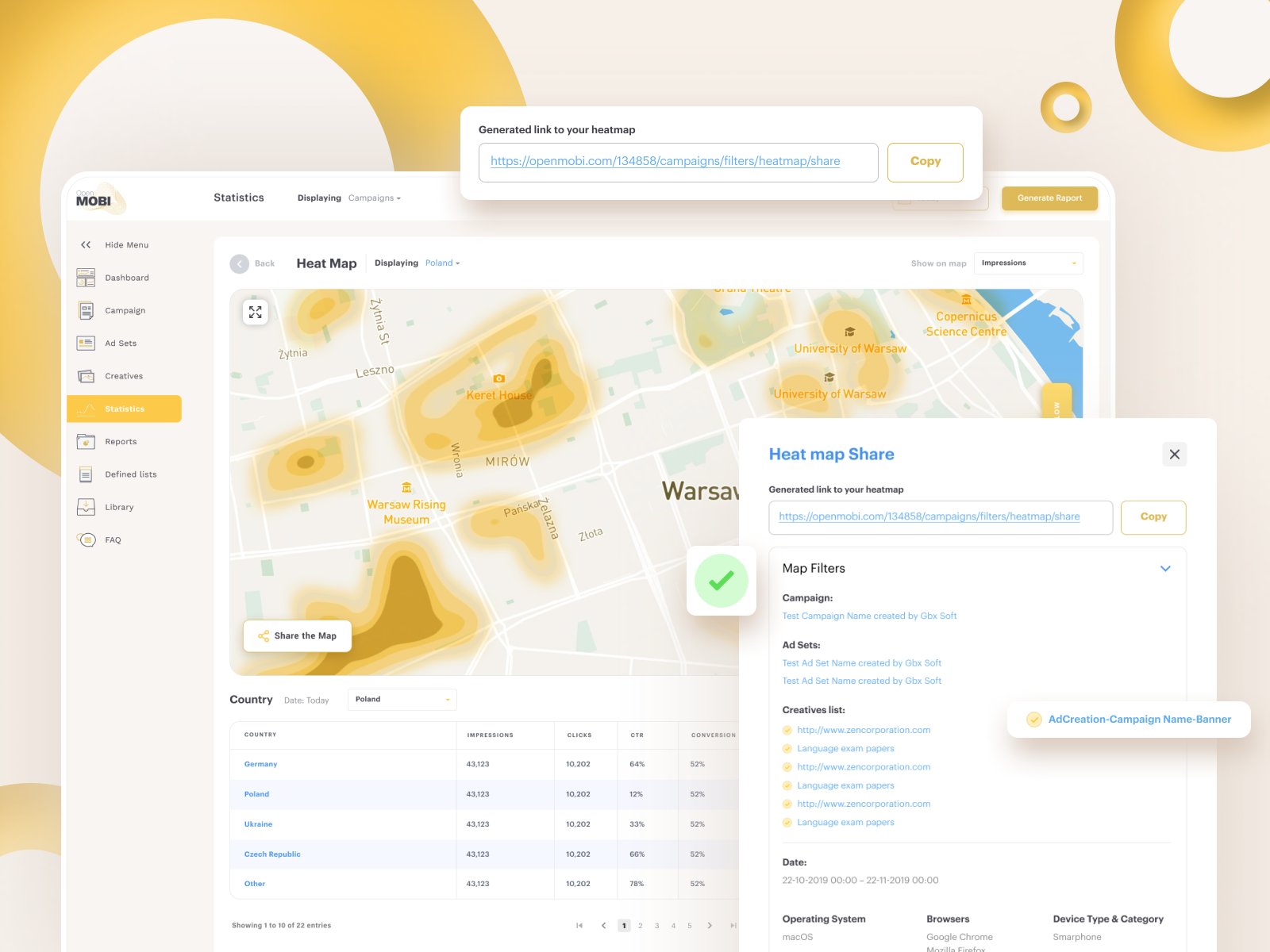Open the Germany row link
This screenshot has height=952, width=1270.
point(260,765)
